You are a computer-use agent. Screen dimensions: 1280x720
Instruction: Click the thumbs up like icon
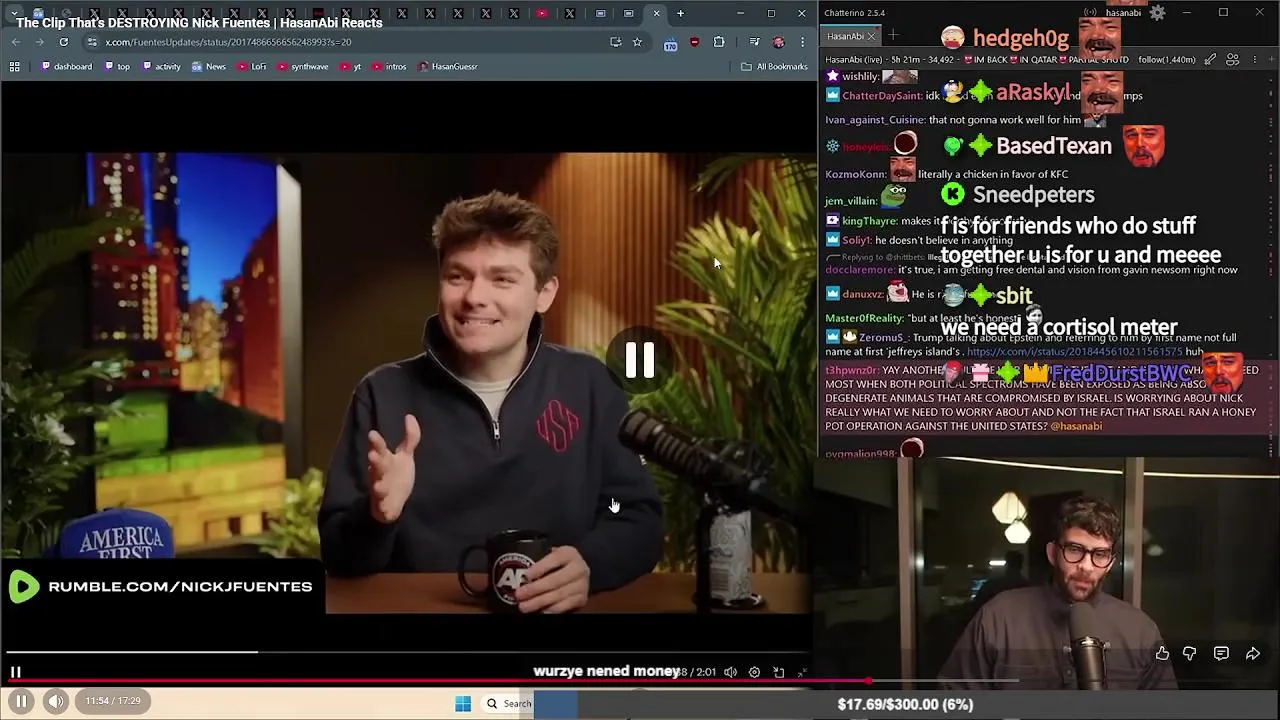[1162, 653]
